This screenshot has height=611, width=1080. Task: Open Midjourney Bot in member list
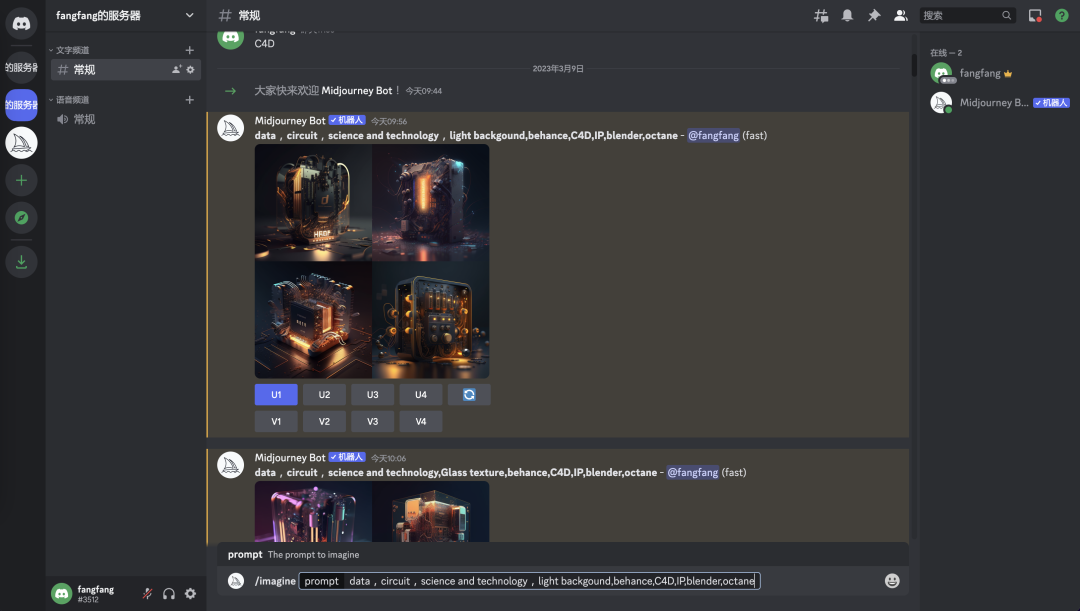pyautogui.click(x=999, y=103)
